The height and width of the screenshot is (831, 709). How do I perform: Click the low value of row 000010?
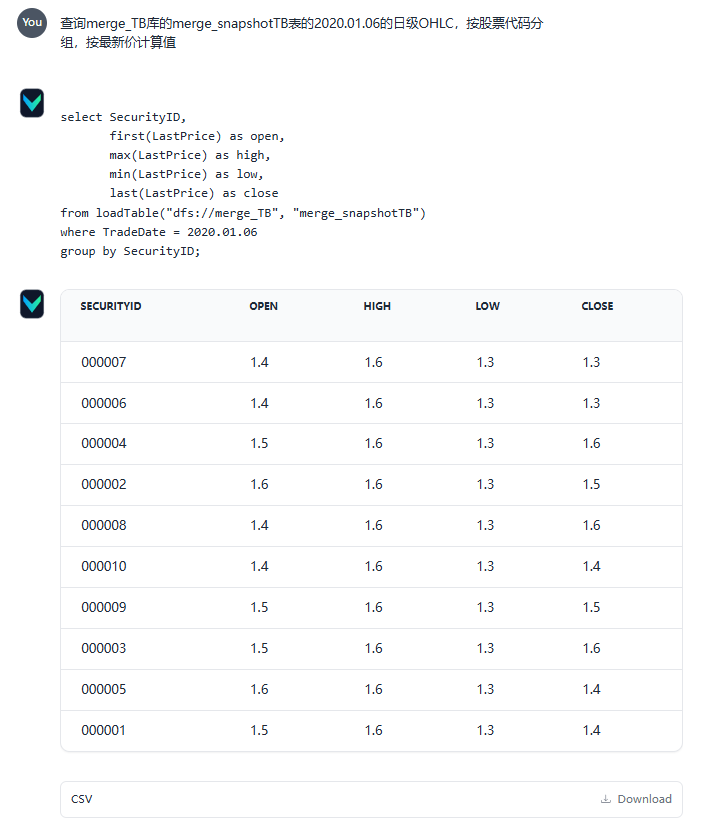485,567
